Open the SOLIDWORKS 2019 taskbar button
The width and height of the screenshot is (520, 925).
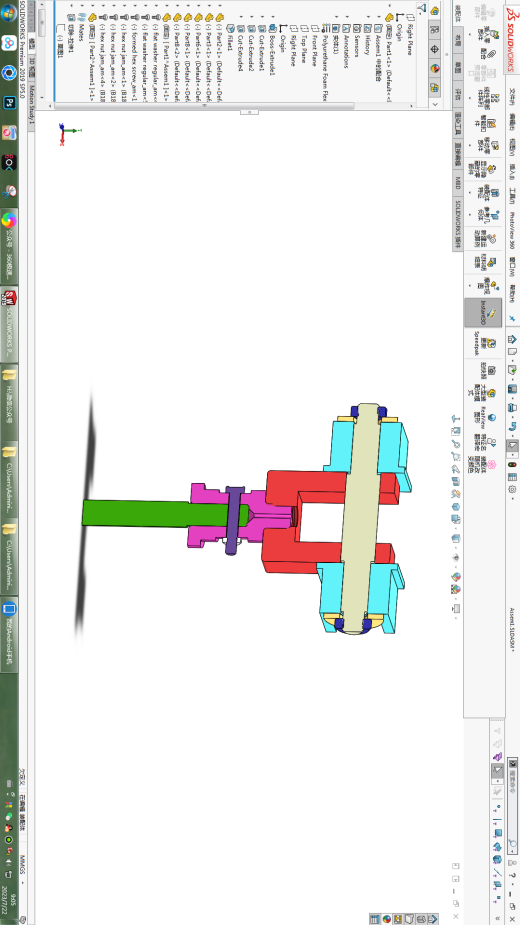[x=9, y=323]
